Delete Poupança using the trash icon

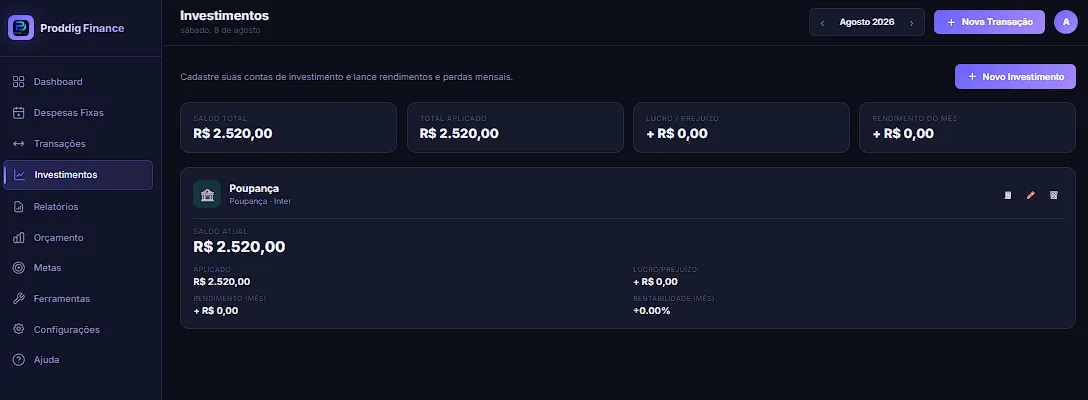point(1053,195)
